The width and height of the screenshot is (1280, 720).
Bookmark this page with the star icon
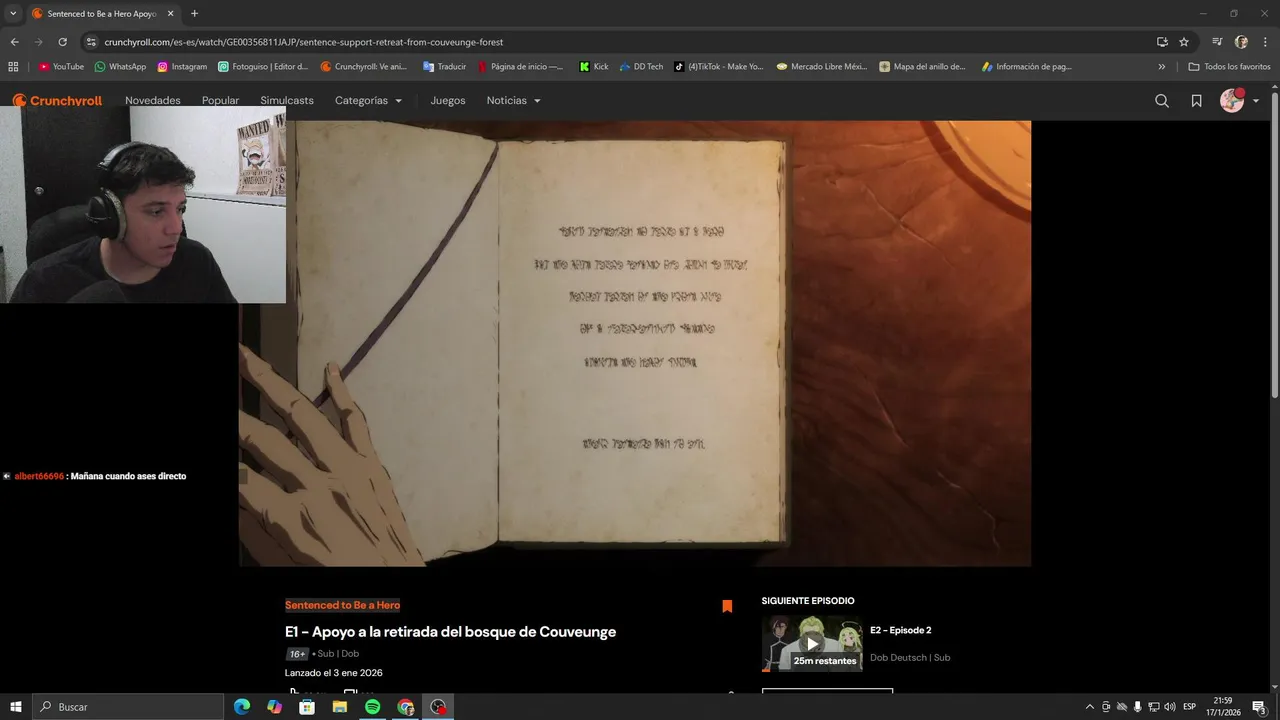(1184, 42)
